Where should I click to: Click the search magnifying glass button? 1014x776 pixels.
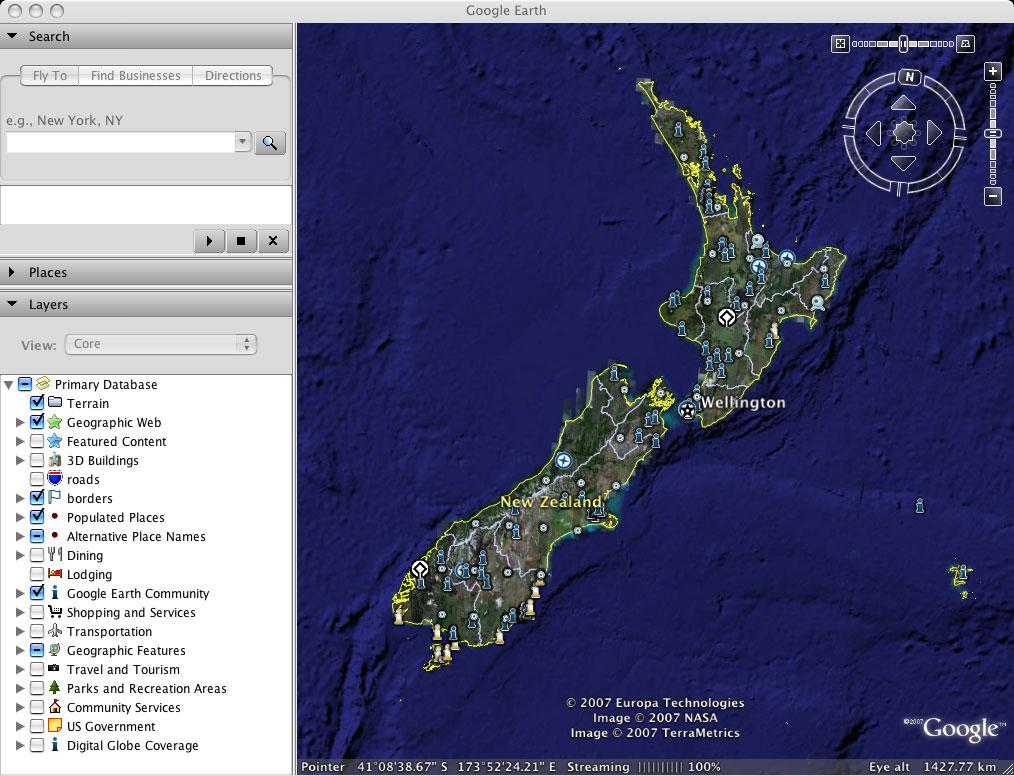(270, 143)
